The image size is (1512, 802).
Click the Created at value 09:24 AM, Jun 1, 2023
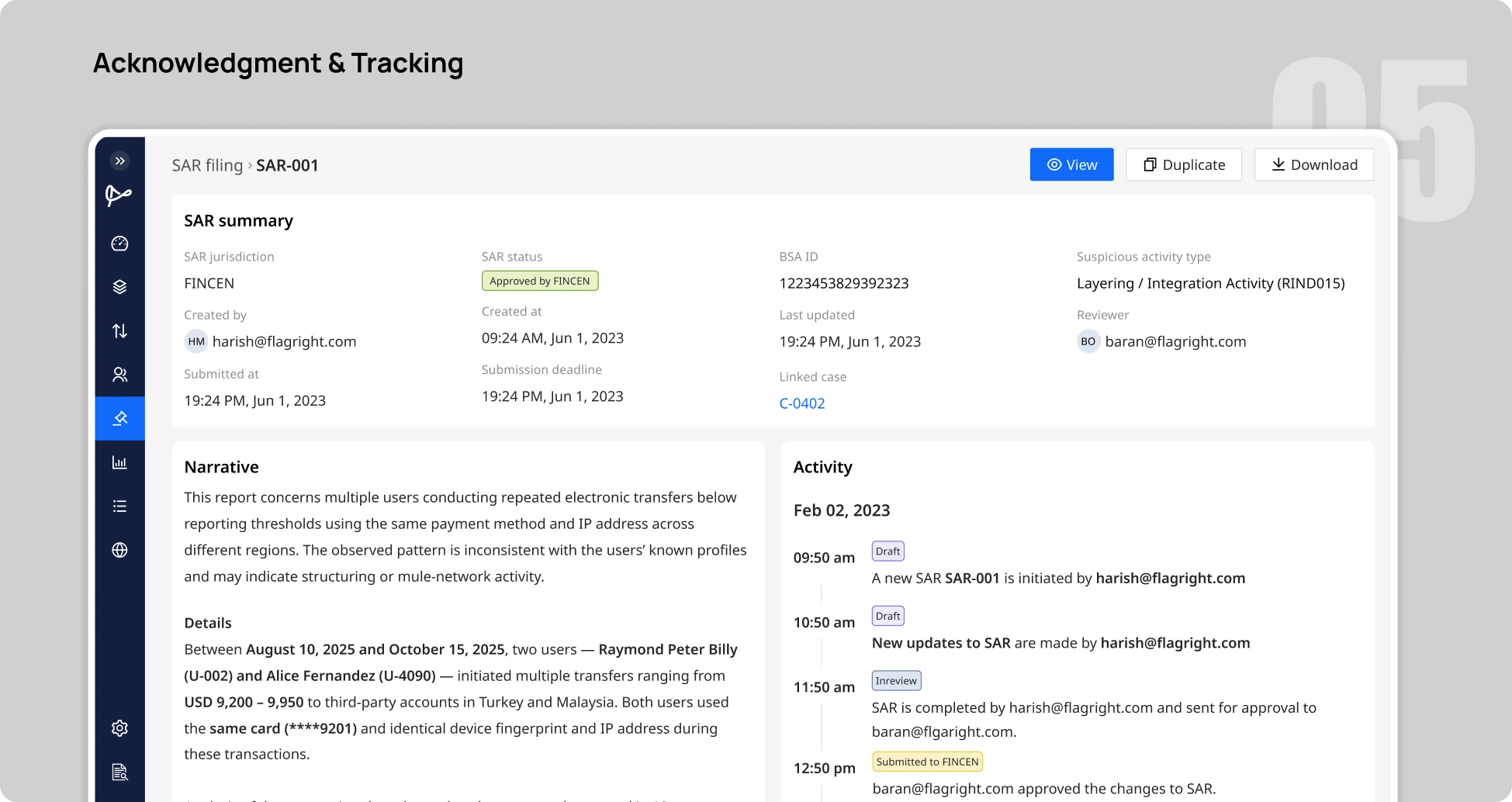pyautogui.click(x=552, y=338)
